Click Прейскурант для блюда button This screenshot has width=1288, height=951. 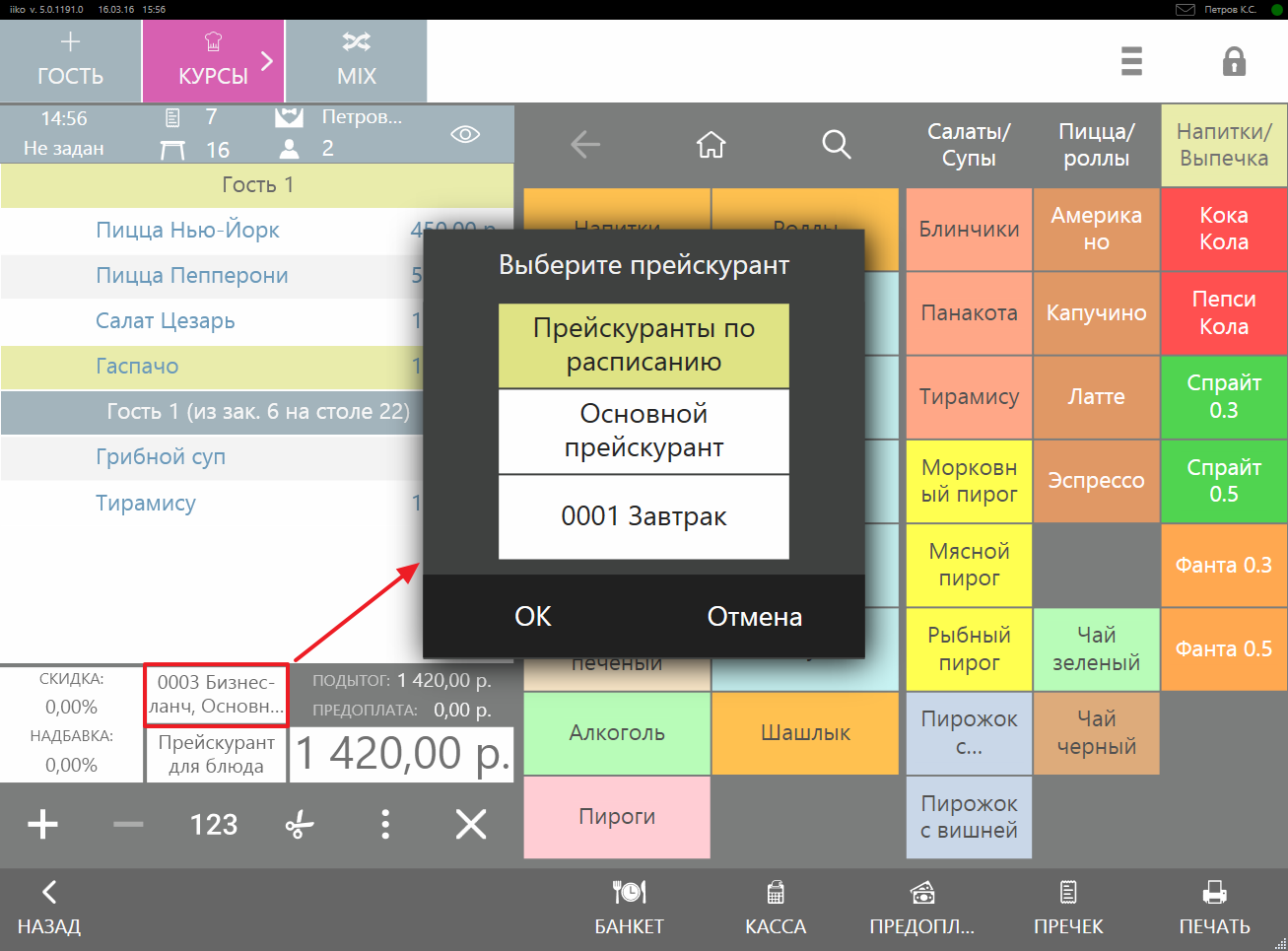click(216, 754)
